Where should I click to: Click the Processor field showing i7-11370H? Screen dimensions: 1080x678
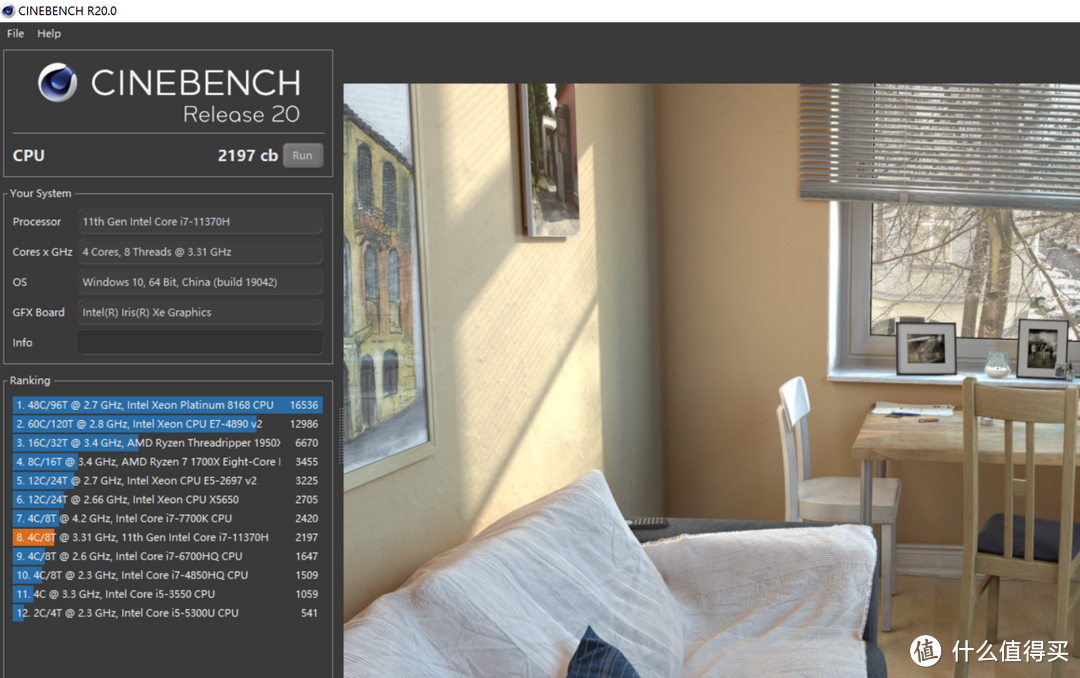pyautogui.click(x=200, y=222)
